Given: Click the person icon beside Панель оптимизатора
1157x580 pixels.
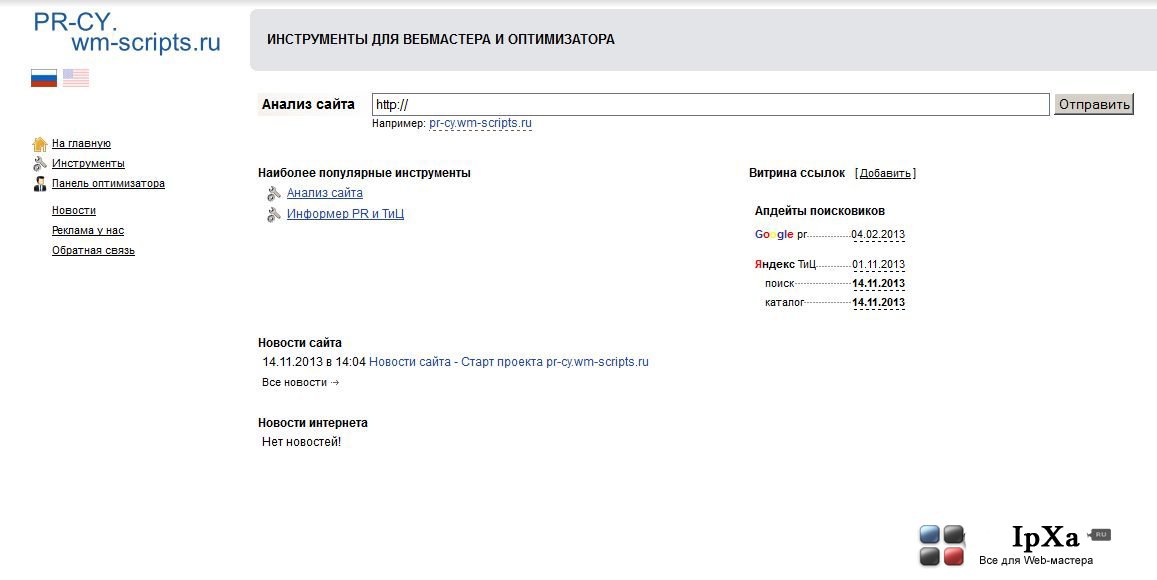Looking at the screenshot, I should pos(40,184).
